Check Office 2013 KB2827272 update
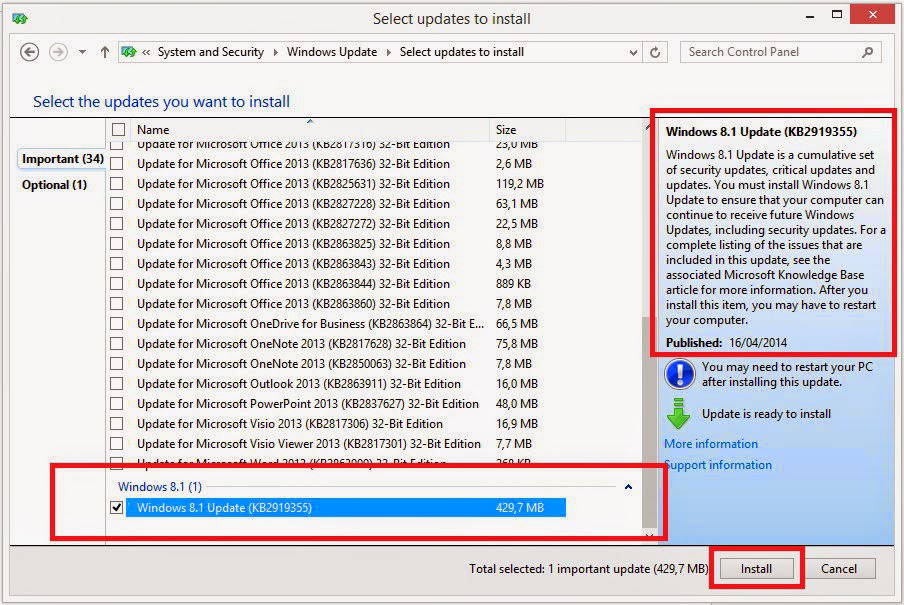The image size is (904, 605). click(x=116, y=224)
